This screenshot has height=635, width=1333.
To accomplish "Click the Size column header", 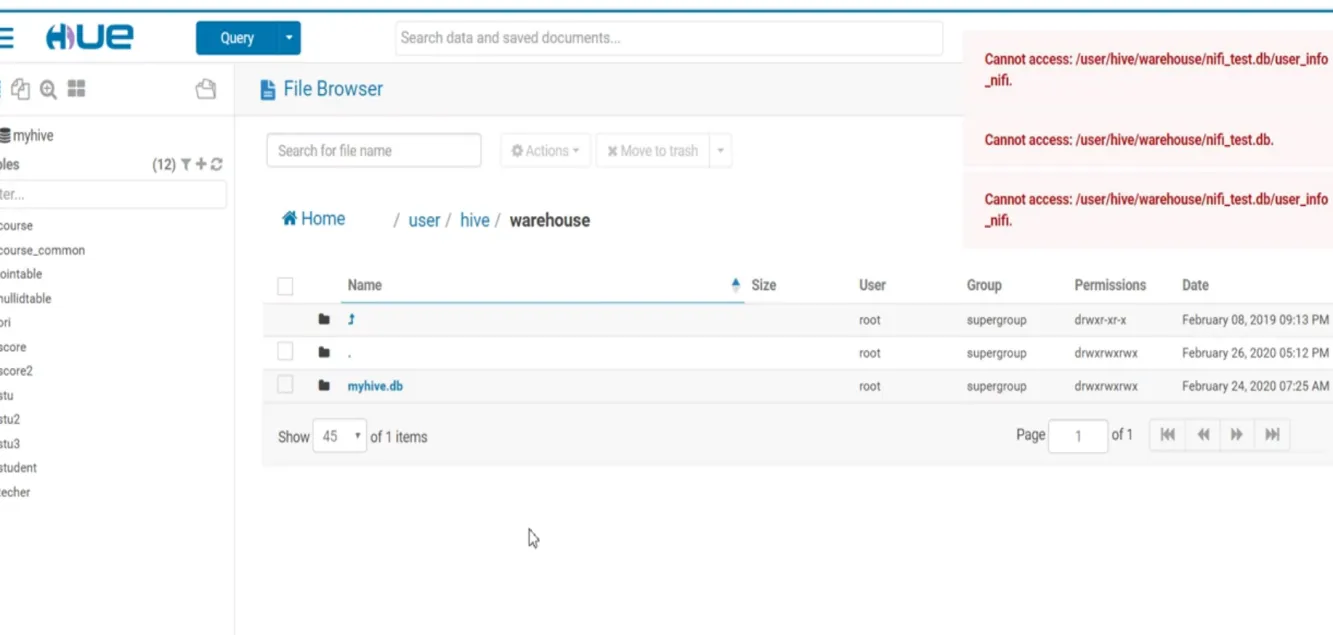I will point(764,285).
